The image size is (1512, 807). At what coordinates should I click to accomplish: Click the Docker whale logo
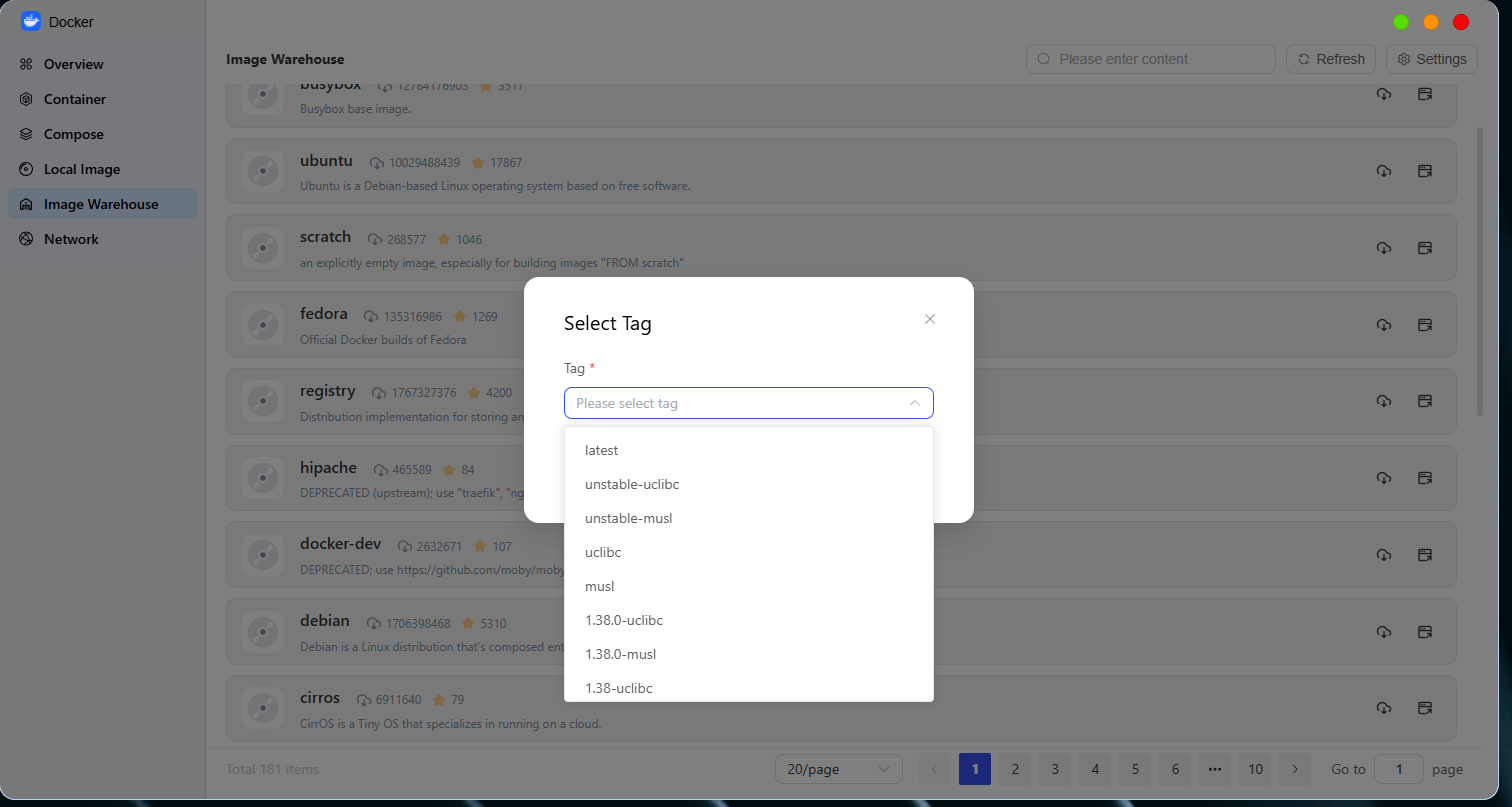31,21
